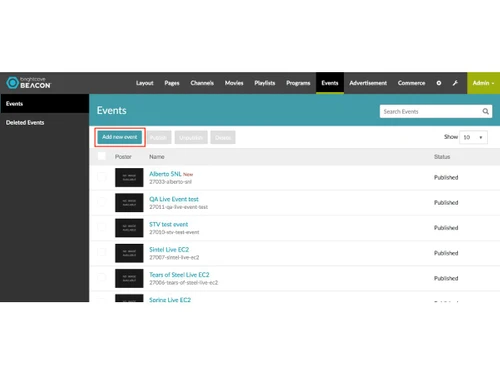
Task: Open the Alberto SNL event link
Action: [x=165, y=174]
